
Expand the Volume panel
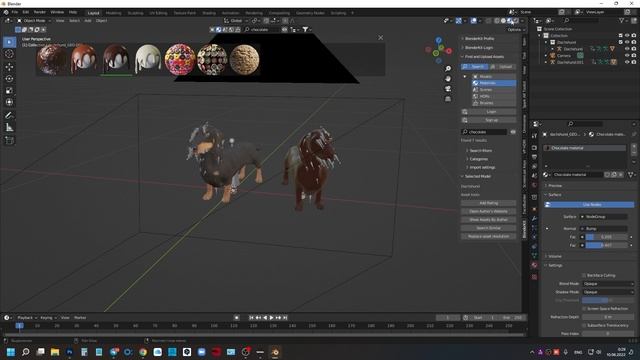[554, 256]
